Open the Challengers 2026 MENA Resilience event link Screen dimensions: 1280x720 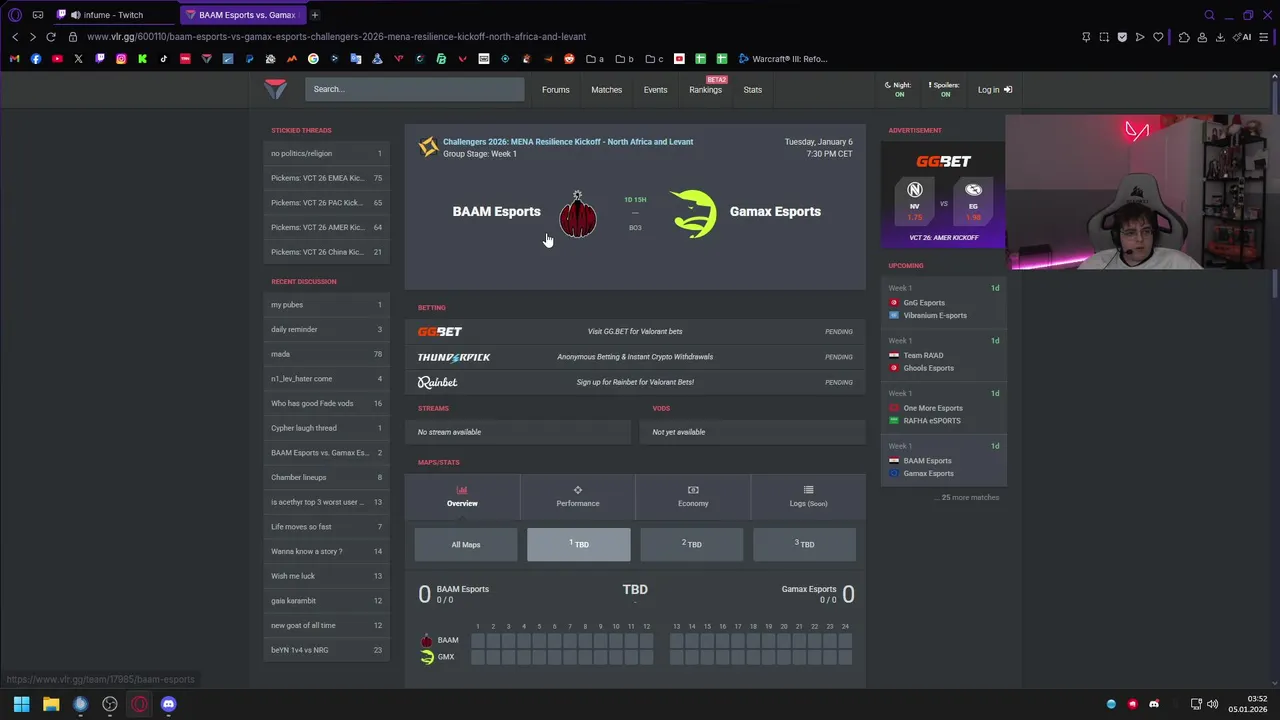(568, 142)
